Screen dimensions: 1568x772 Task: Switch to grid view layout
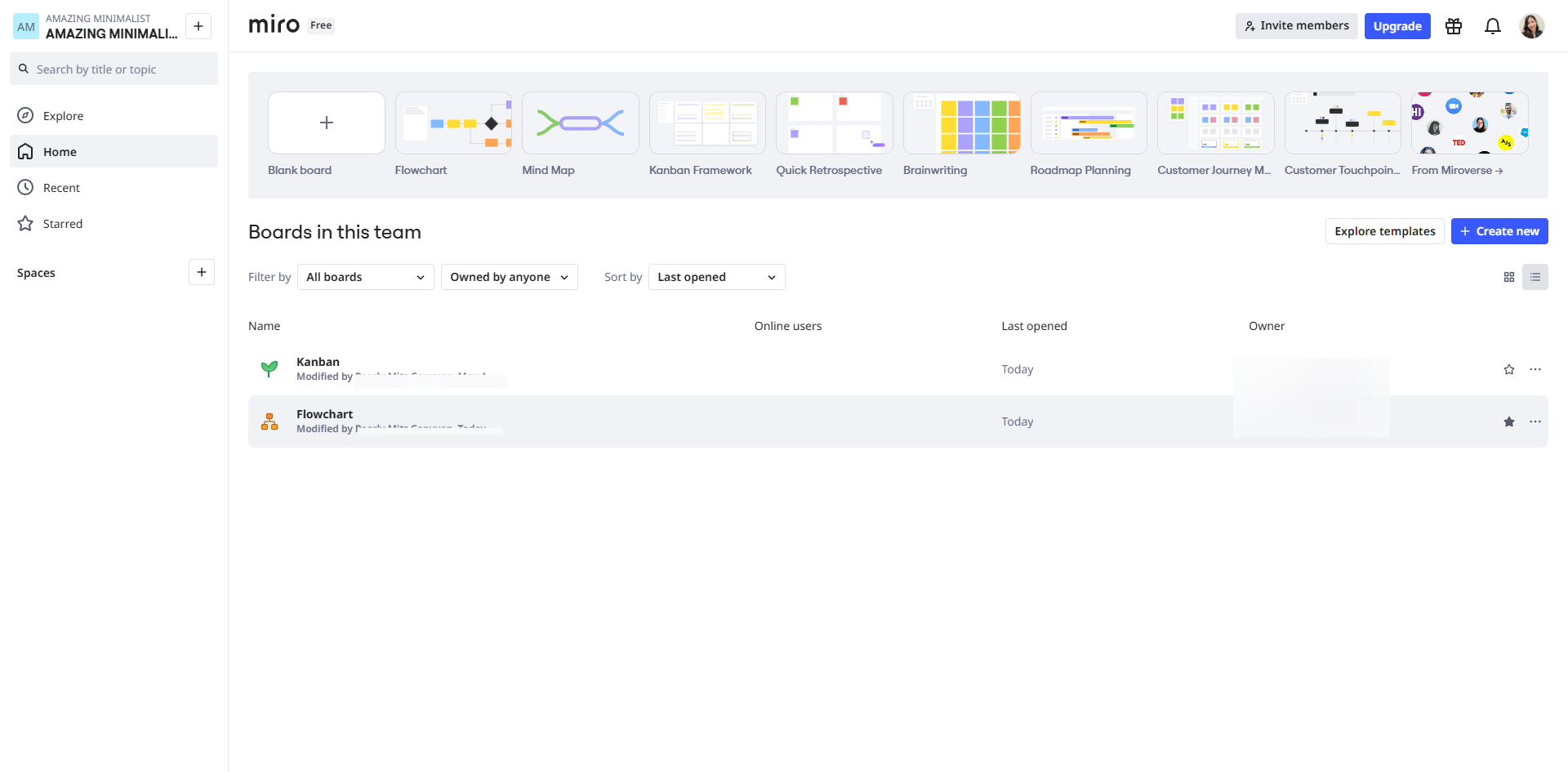pos(1509,277)
